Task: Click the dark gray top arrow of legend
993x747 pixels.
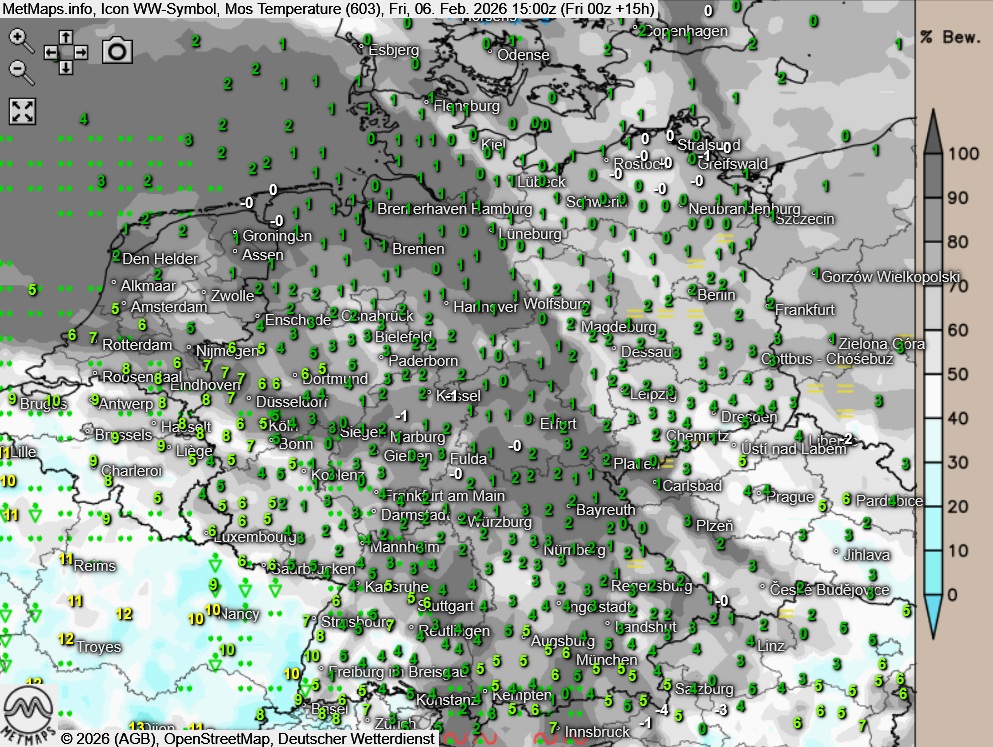Action: (x=932, y=130)
